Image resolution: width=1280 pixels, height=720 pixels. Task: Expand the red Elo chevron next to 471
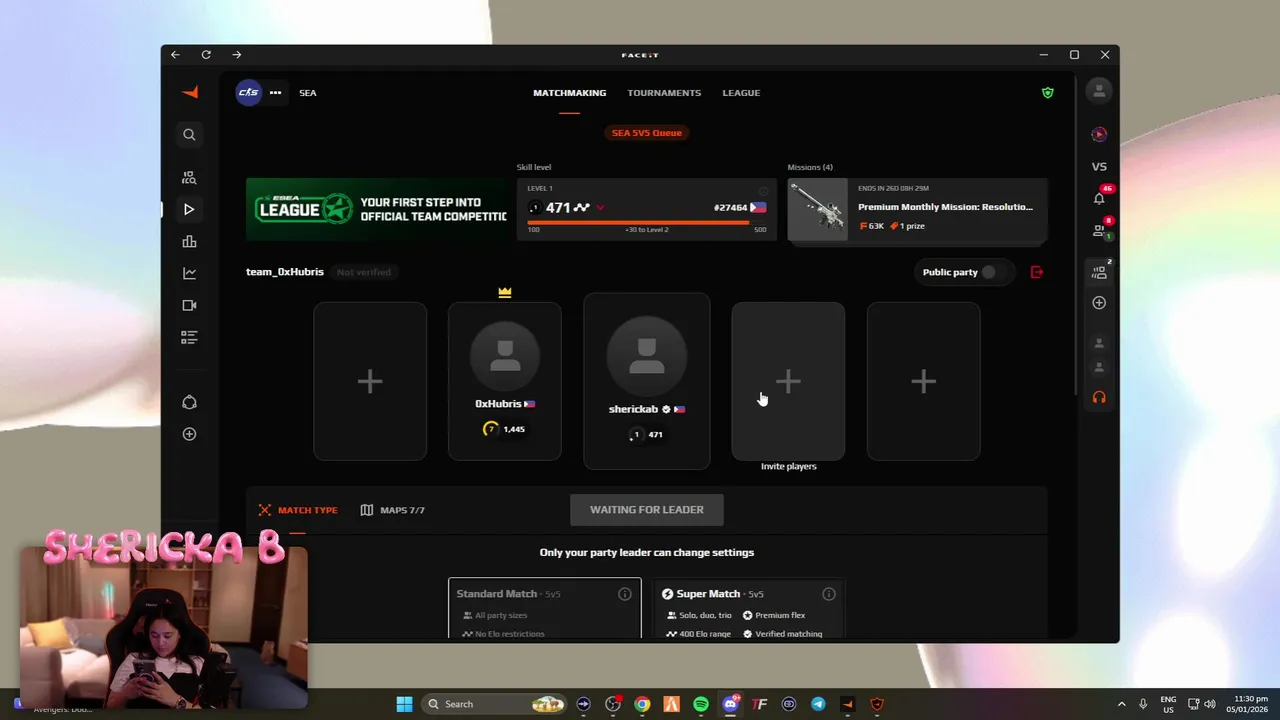(600, 208)
